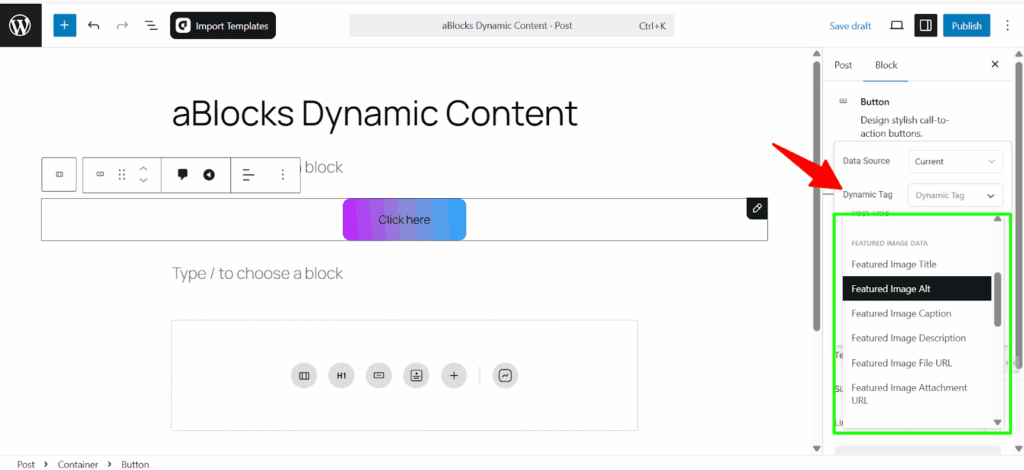
Task: Select Container in the breadcrumb bar
Action: (x=78, y=464)
